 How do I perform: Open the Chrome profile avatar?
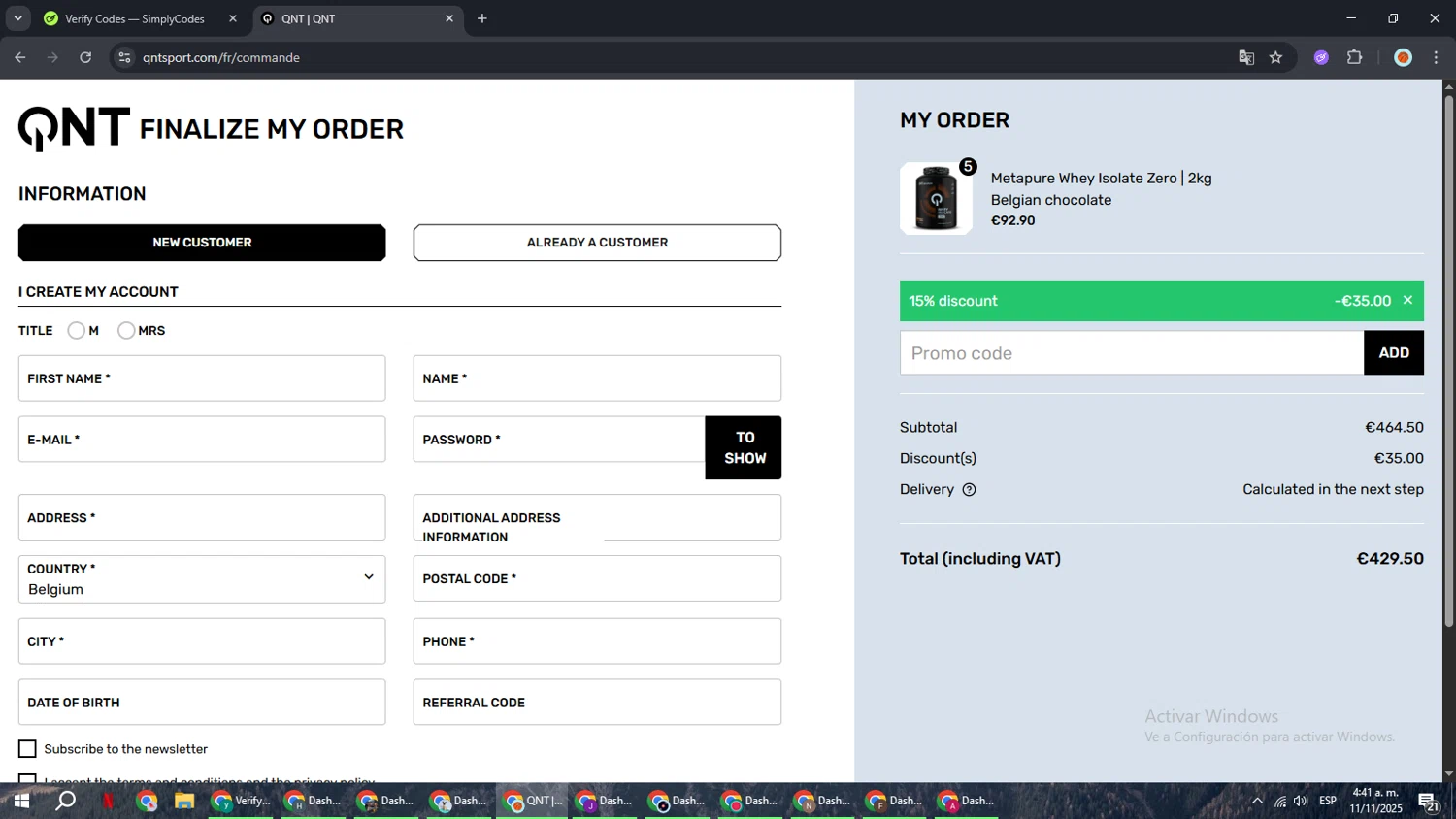(1403, 57)
